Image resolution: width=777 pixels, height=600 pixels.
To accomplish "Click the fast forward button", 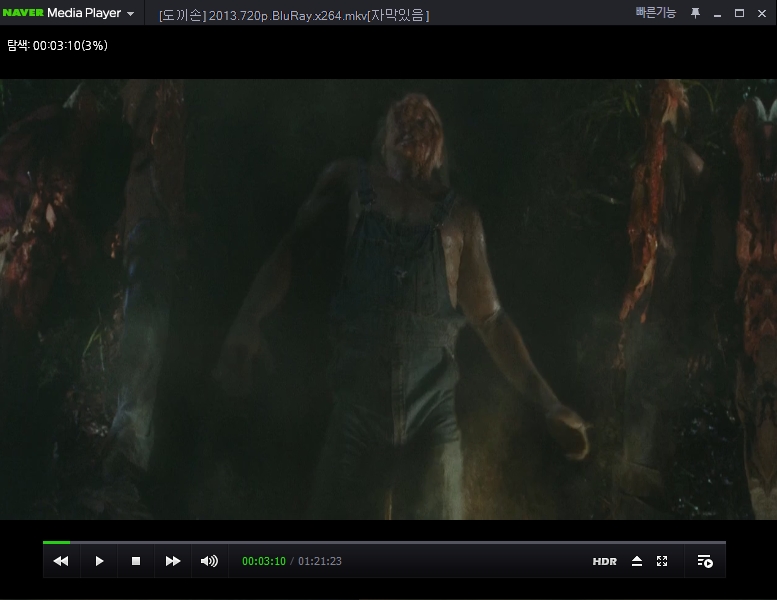I will (173, 561).
